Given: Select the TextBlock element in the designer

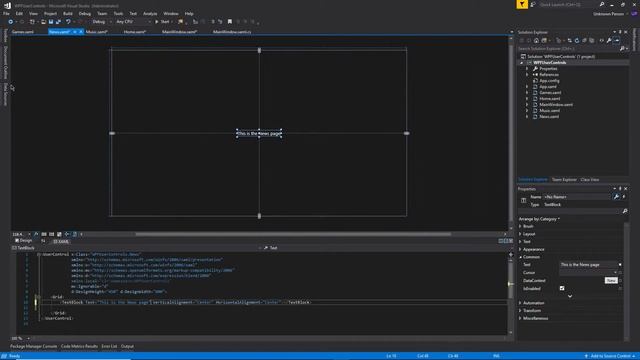Looking at the screenshot, I should coord(259,133).
